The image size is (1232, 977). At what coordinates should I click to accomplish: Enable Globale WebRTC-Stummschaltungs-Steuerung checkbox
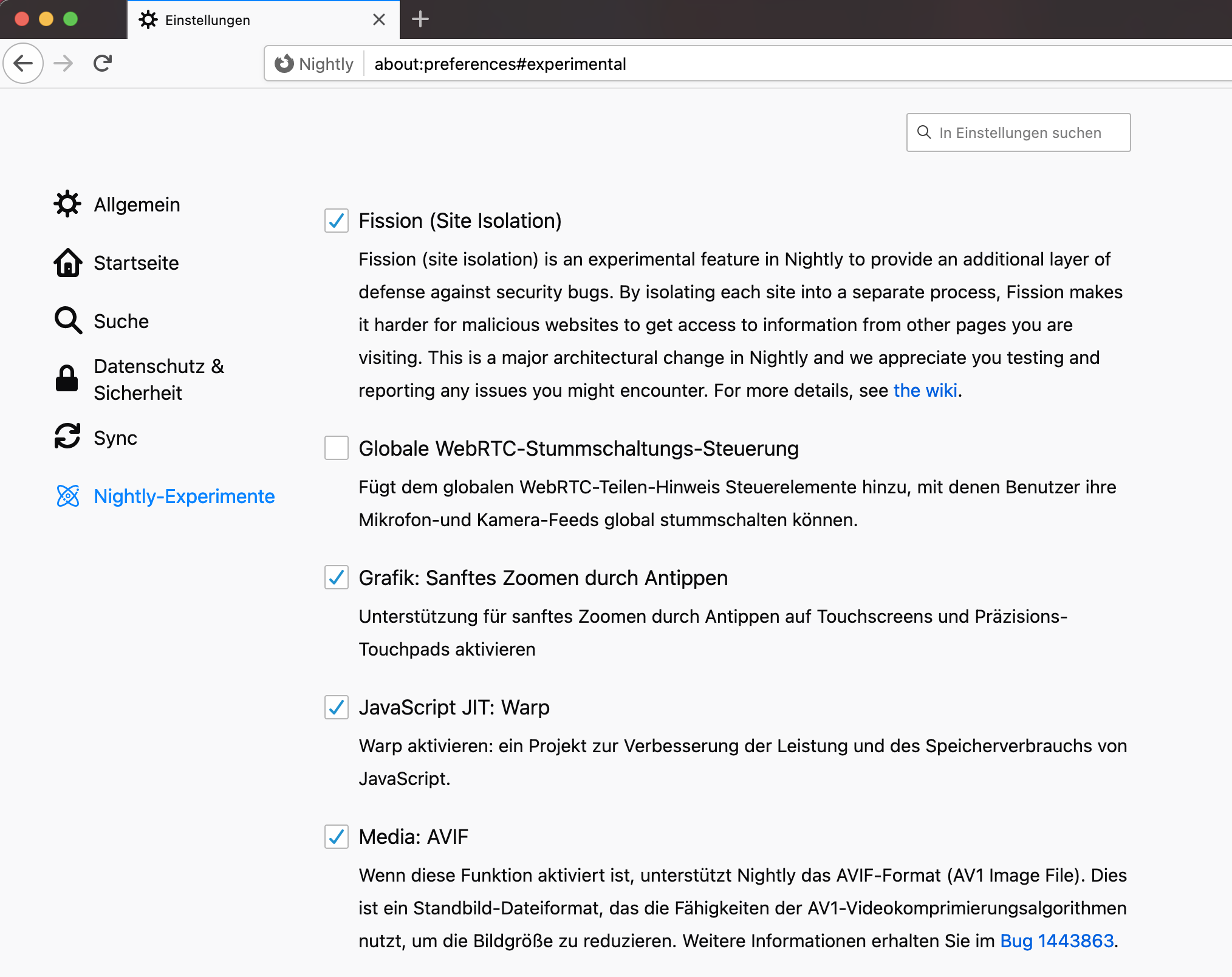(x=337, y=448)
